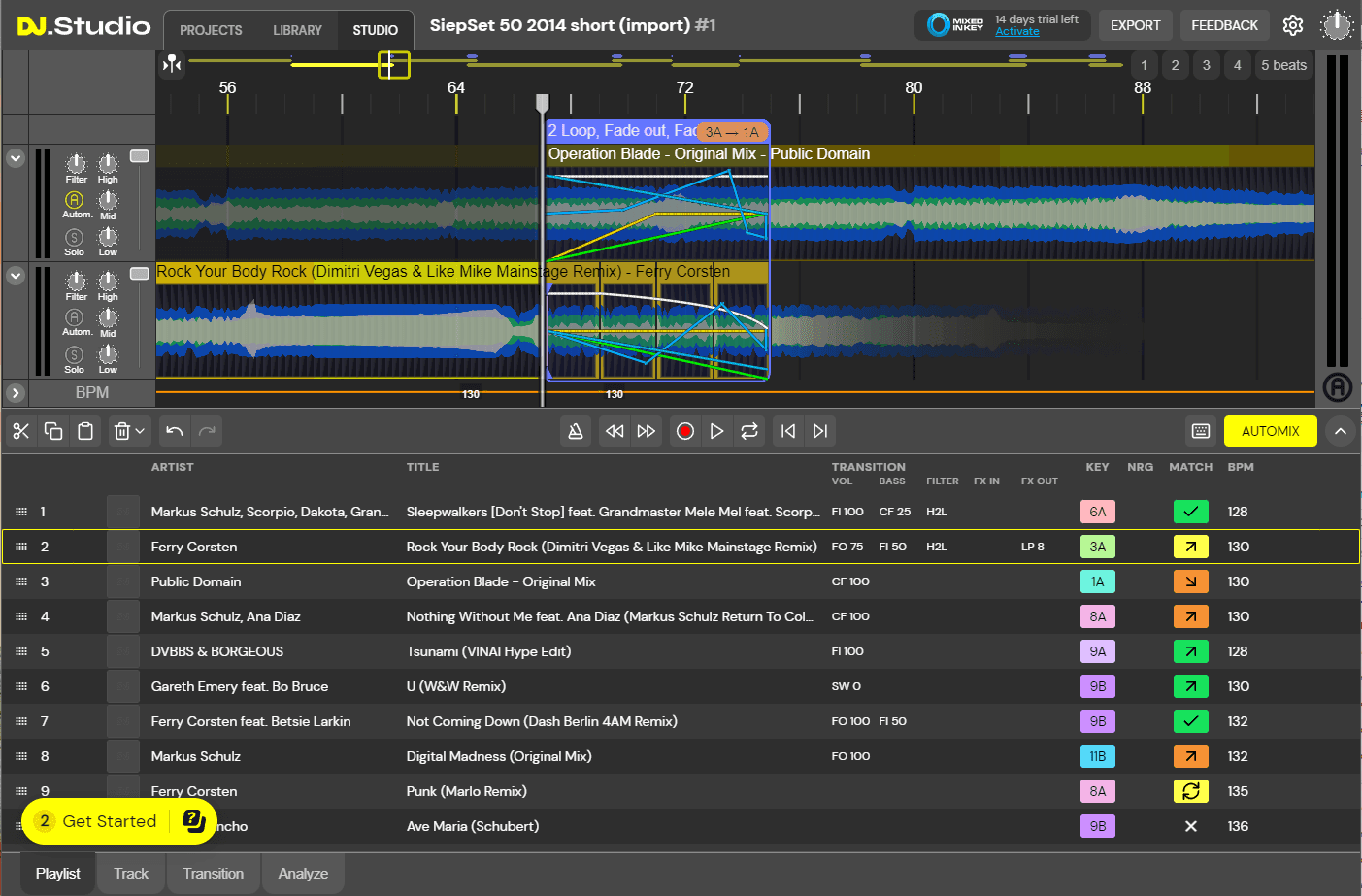The height and width of the screenshot is (896, 1362).
Task: Open the settings gear icon
Action: pos(1293,25)
